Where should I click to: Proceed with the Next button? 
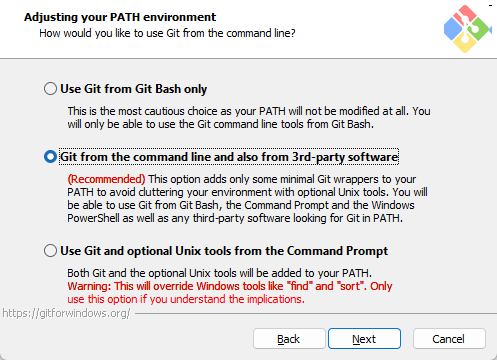click(x=364, y=339)
